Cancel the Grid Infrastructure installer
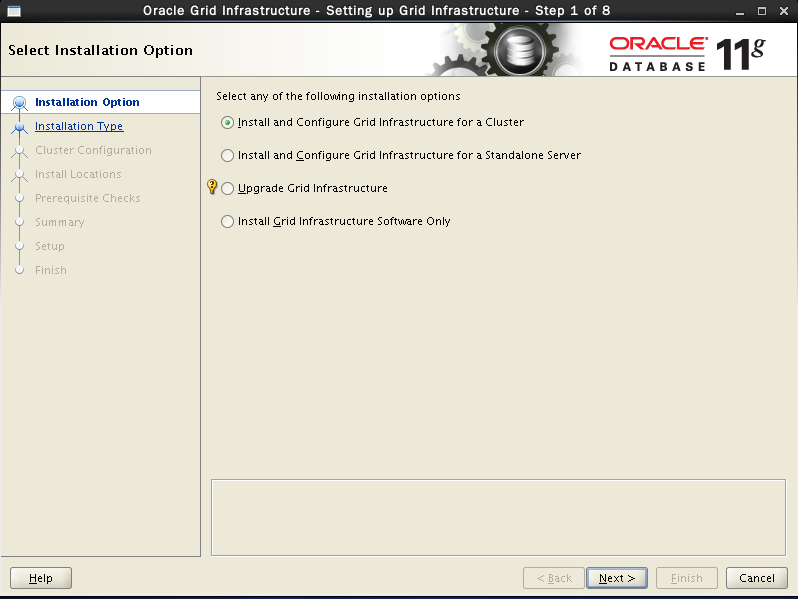This screenshot has width=798, height=599. 756,578
